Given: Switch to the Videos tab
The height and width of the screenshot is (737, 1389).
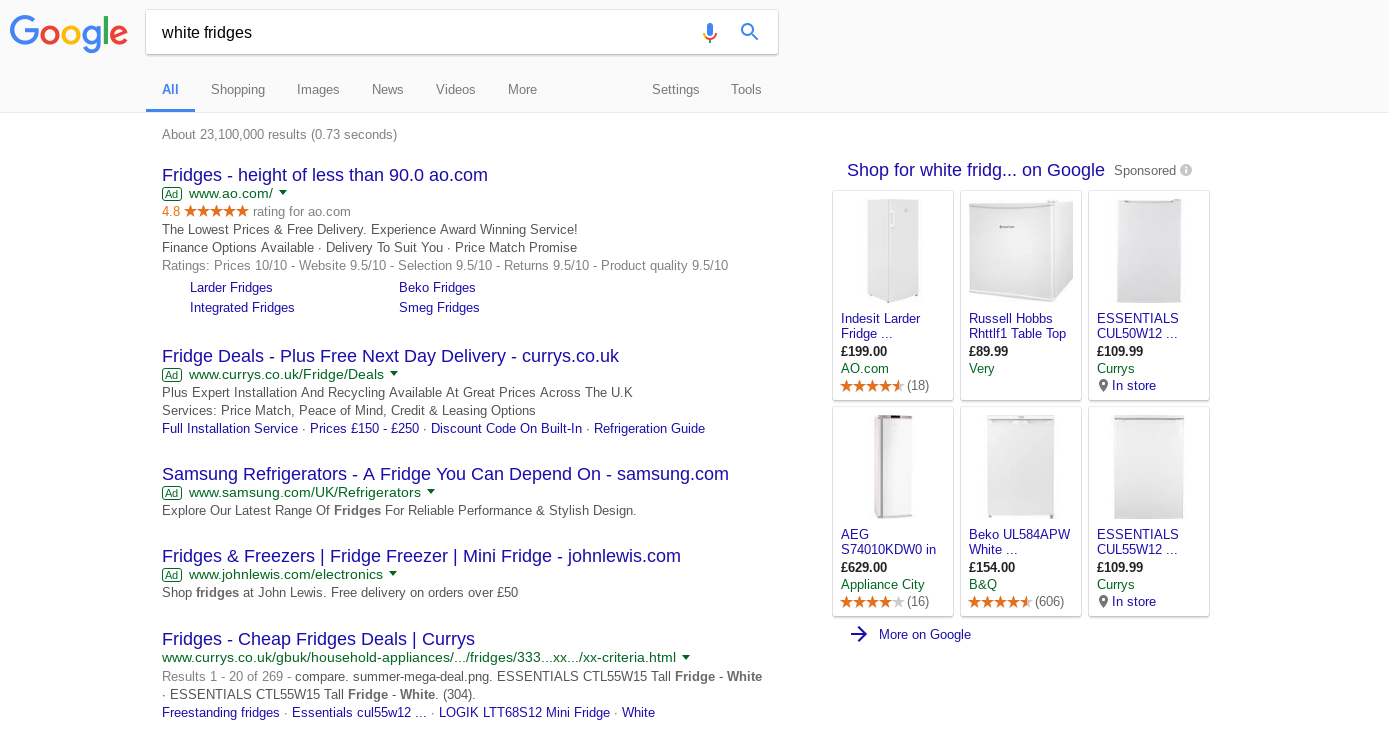Looking at the screenshot, I should tap(456, 89).
